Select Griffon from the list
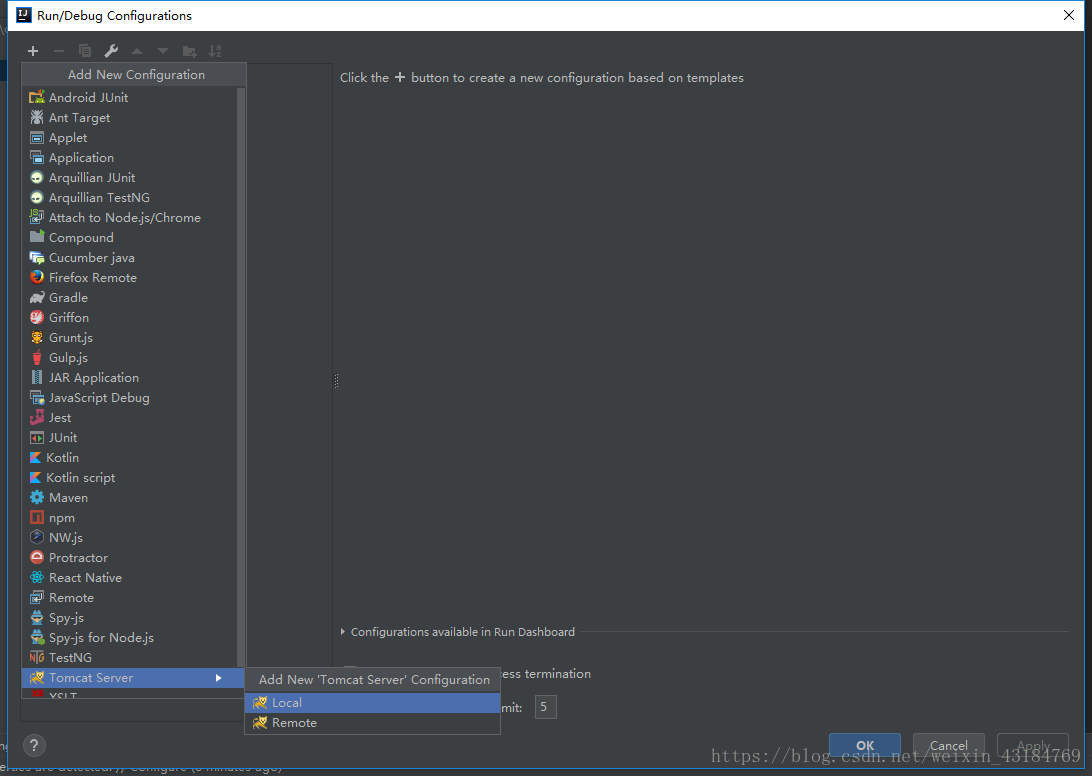 tap(130, 318)
